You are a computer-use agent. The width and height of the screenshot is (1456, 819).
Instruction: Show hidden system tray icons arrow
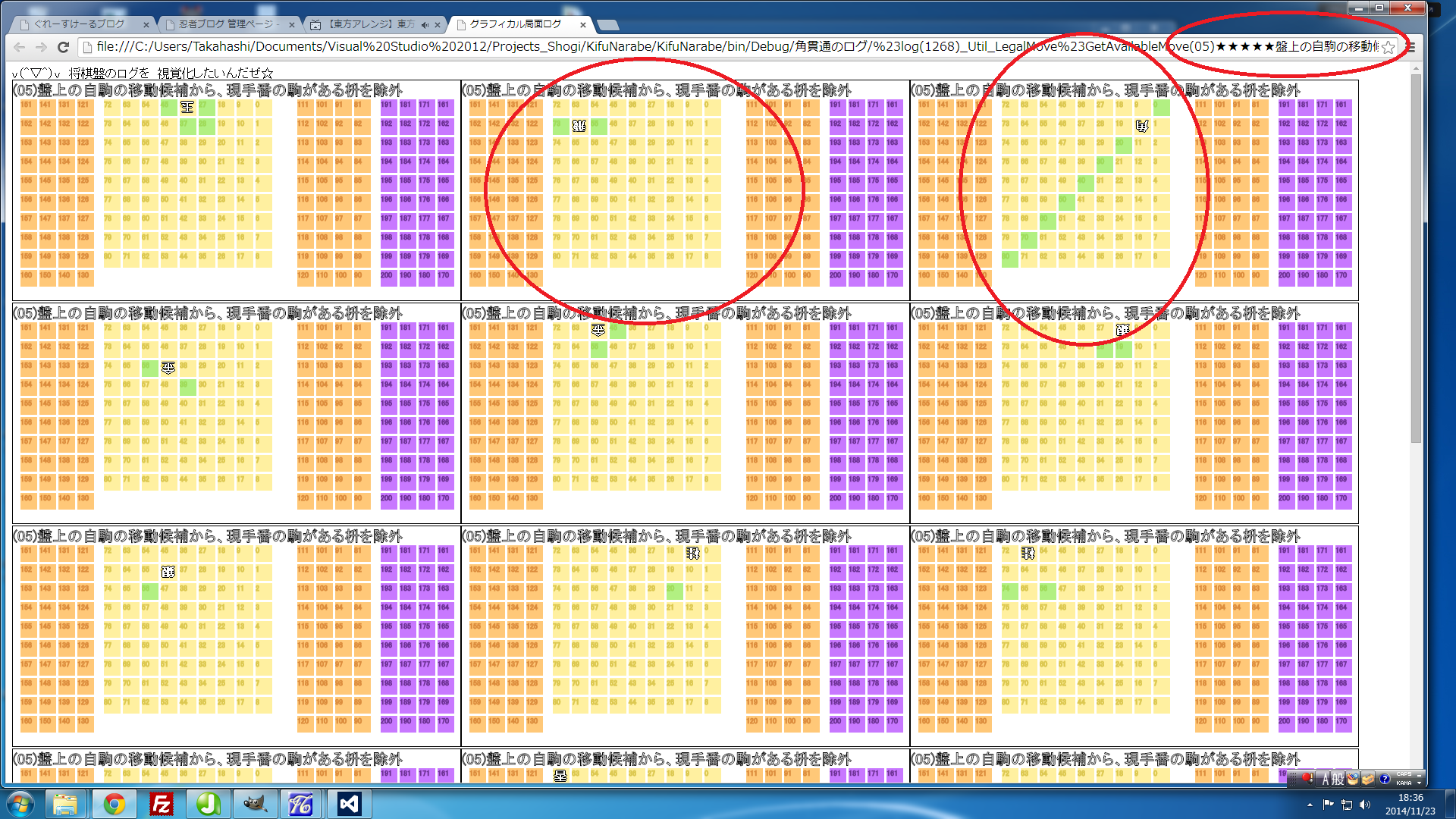tap(1310, 805)
